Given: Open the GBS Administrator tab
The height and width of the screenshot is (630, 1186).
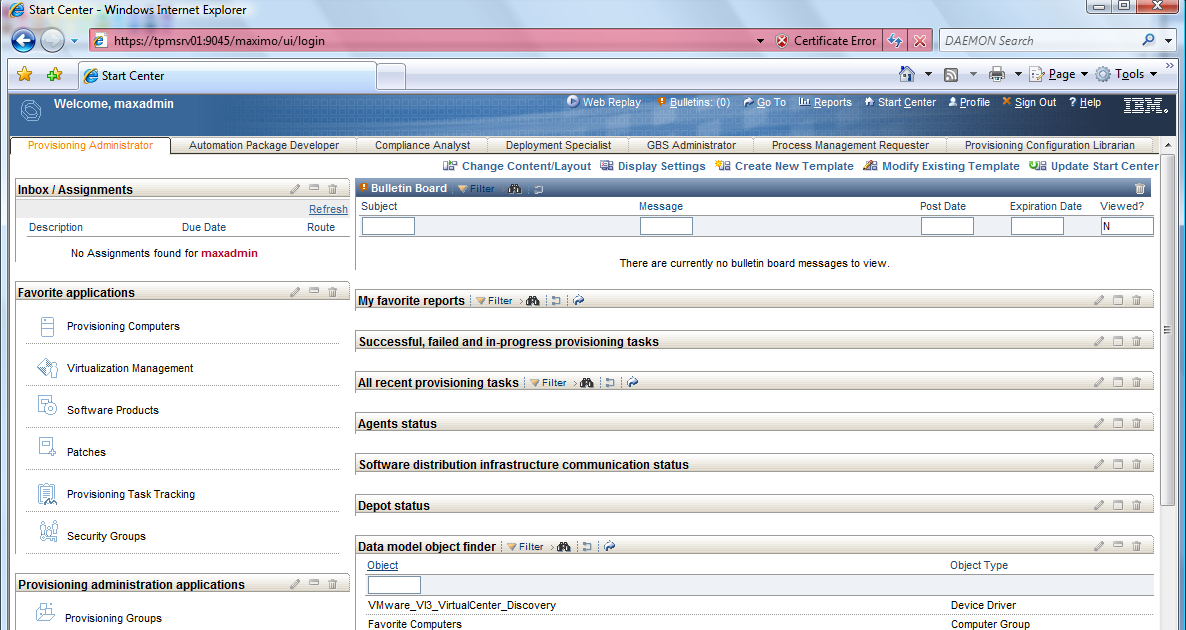Looking at the screenshot, I should coord(691,144).
